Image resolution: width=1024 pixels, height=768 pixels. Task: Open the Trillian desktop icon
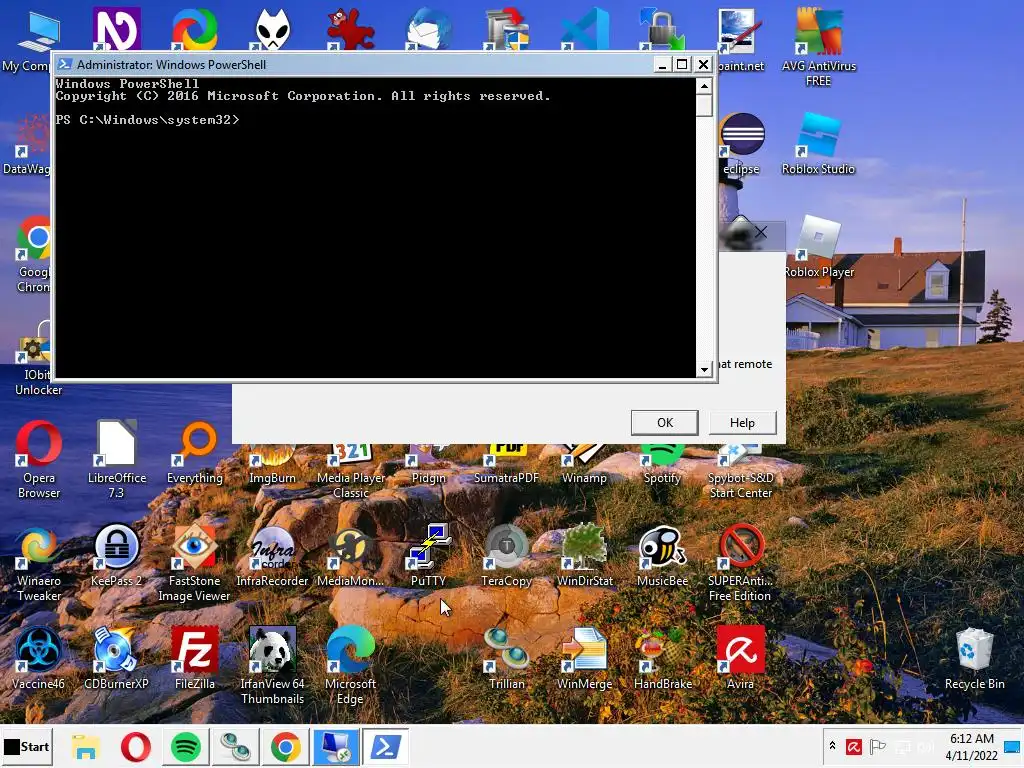pos(506,659)
